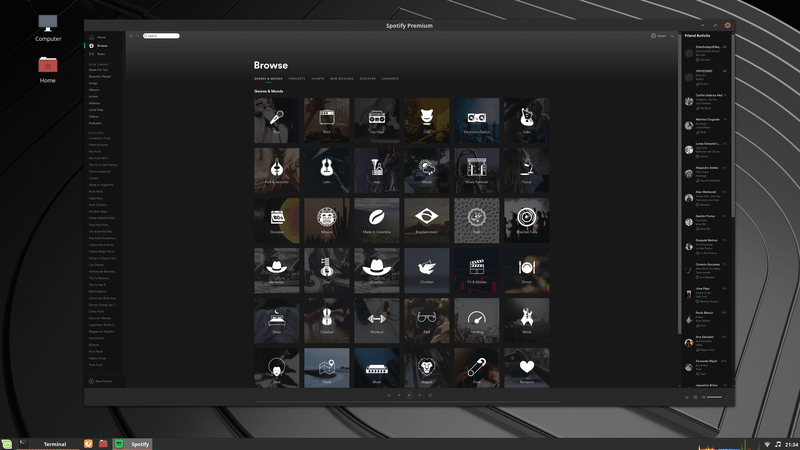Go forward with the right arrow

137,36
